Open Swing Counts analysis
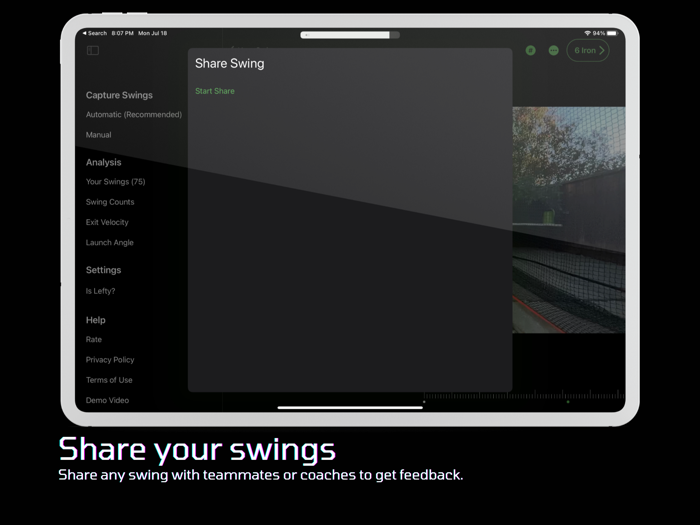Viewport: 700px width, 525px height. pos(110,202)
